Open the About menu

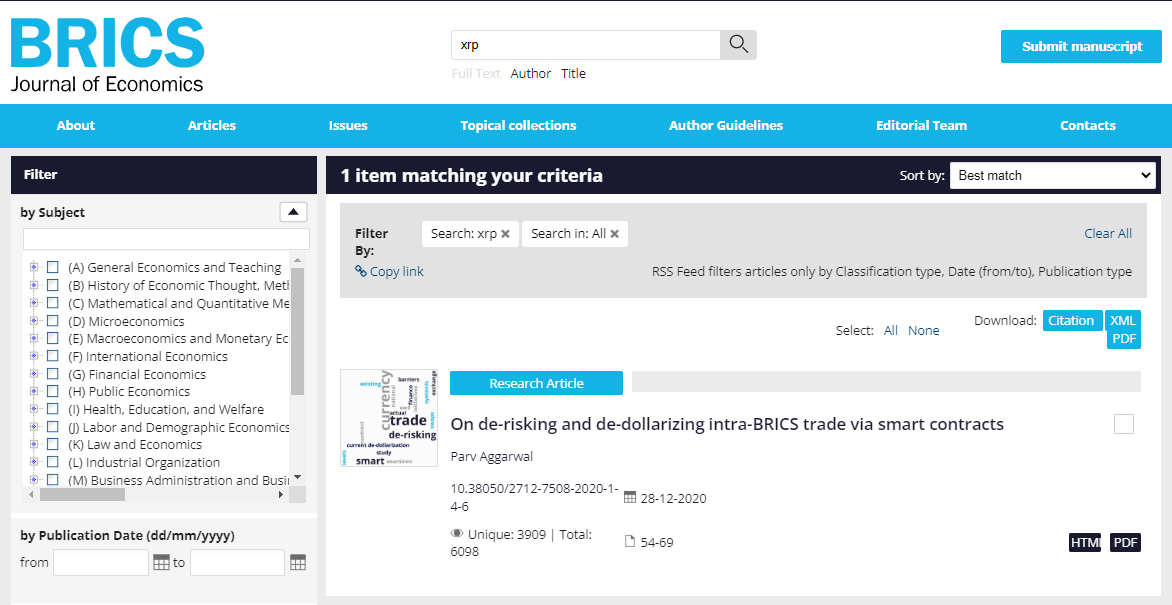(75, 126)
